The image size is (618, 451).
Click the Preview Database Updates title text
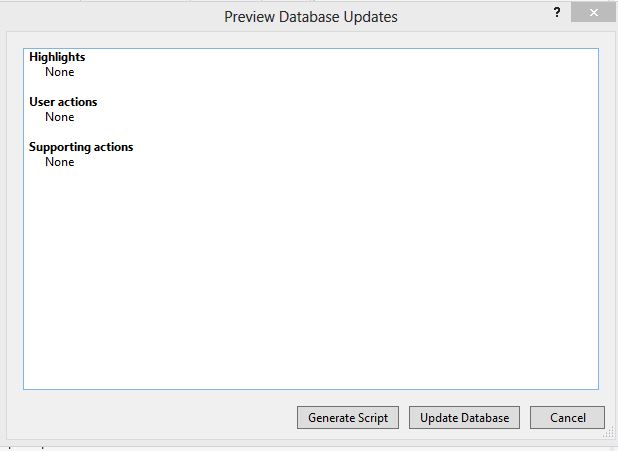[311, 17]
